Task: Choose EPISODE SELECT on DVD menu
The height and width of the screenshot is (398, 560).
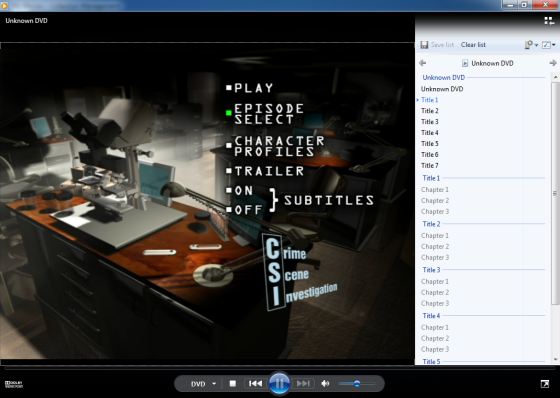Action: click(x=265, y=114)
